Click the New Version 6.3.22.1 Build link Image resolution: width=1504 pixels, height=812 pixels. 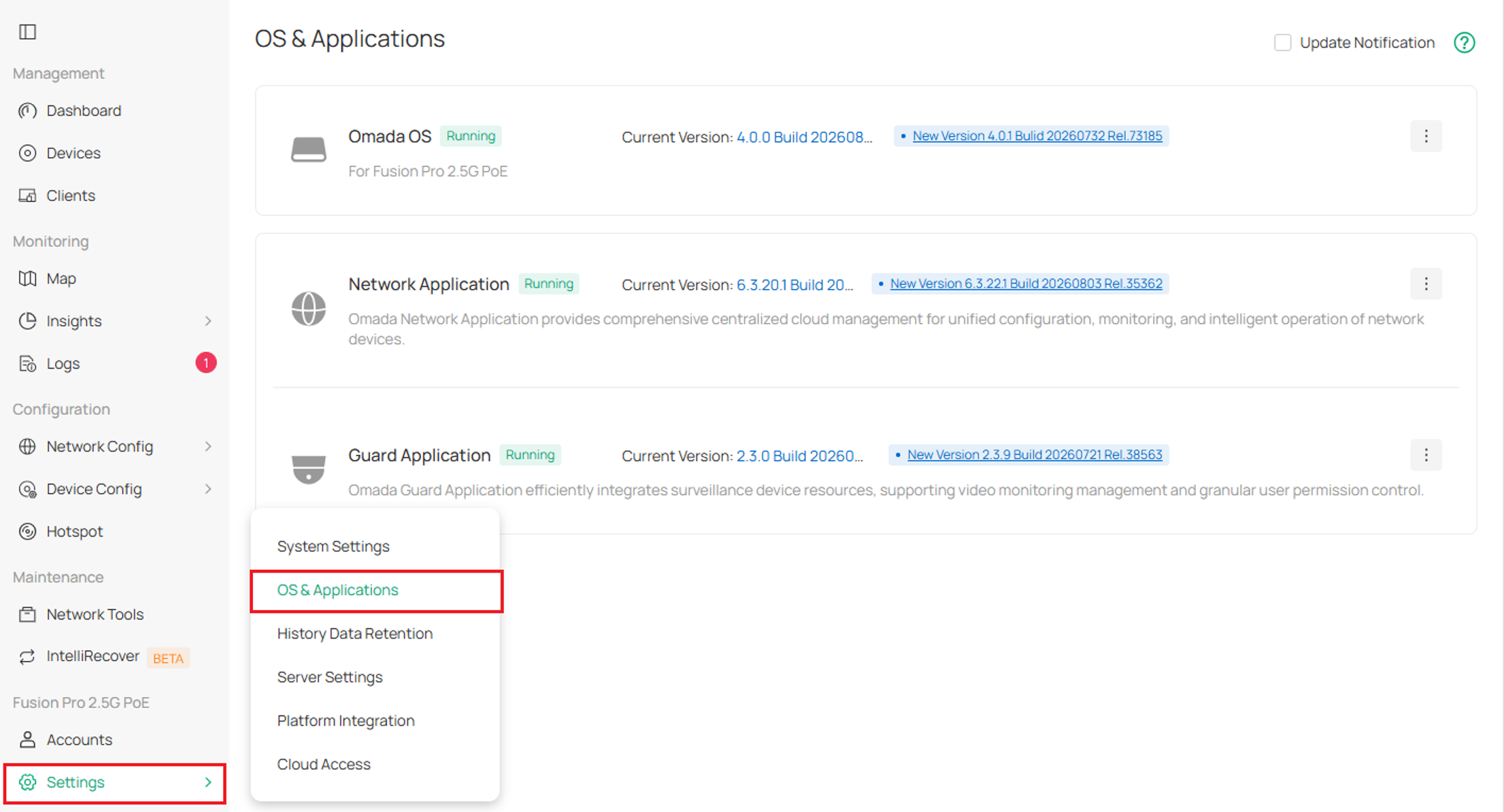pyautogui.click(x=1026, y=284)
